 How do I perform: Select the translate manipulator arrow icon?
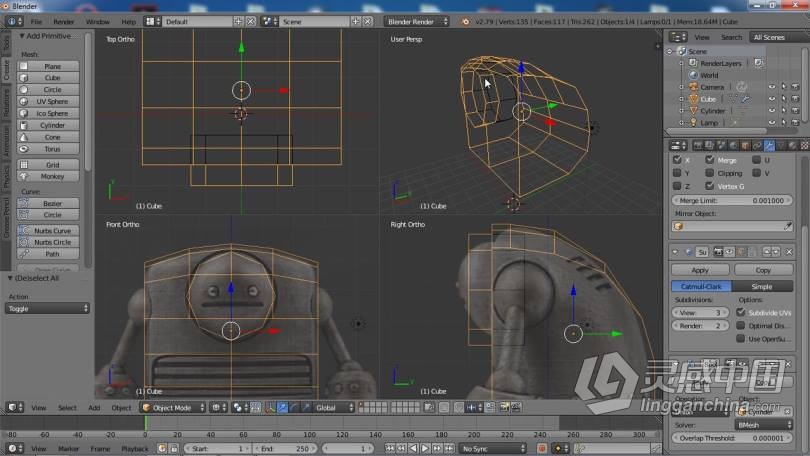(282, 407)
